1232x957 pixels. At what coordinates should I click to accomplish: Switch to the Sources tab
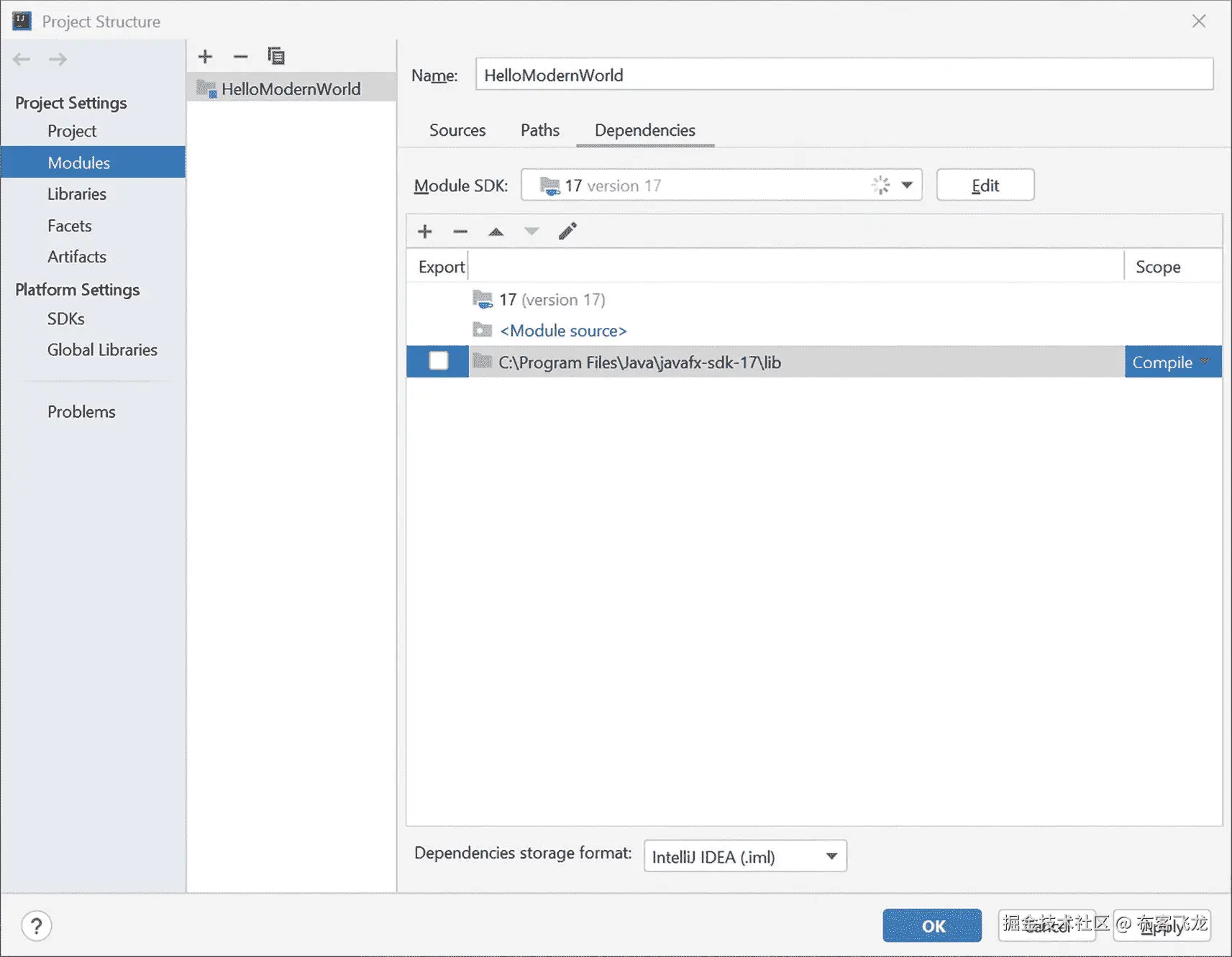tap(457, 130)
